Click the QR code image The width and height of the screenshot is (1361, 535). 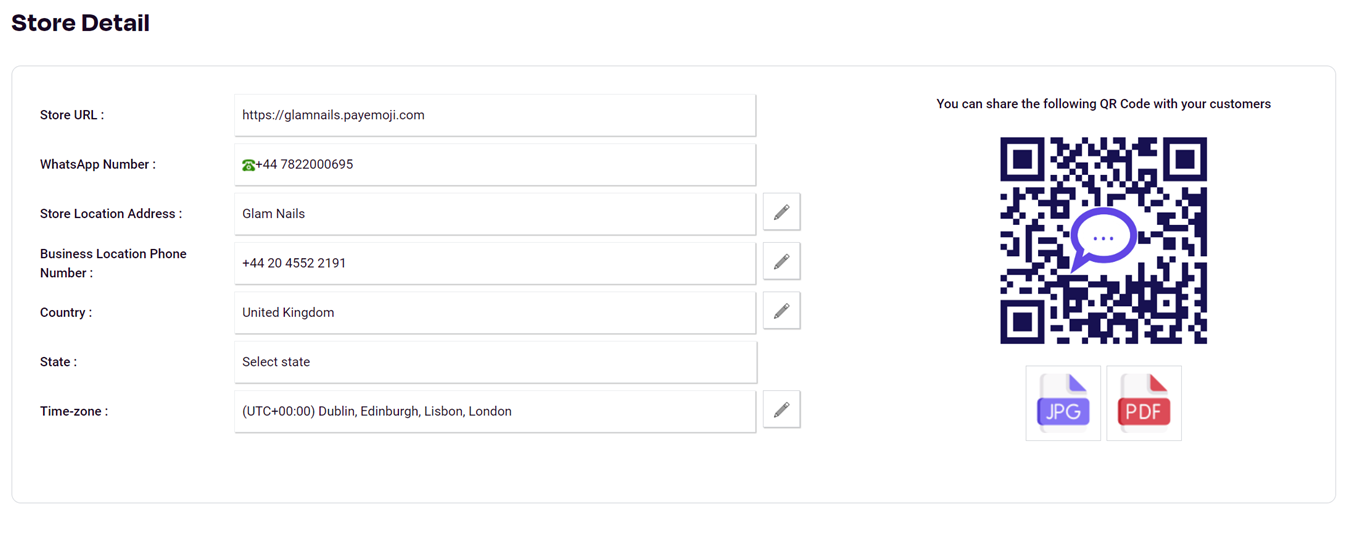tap(1103, 241)
